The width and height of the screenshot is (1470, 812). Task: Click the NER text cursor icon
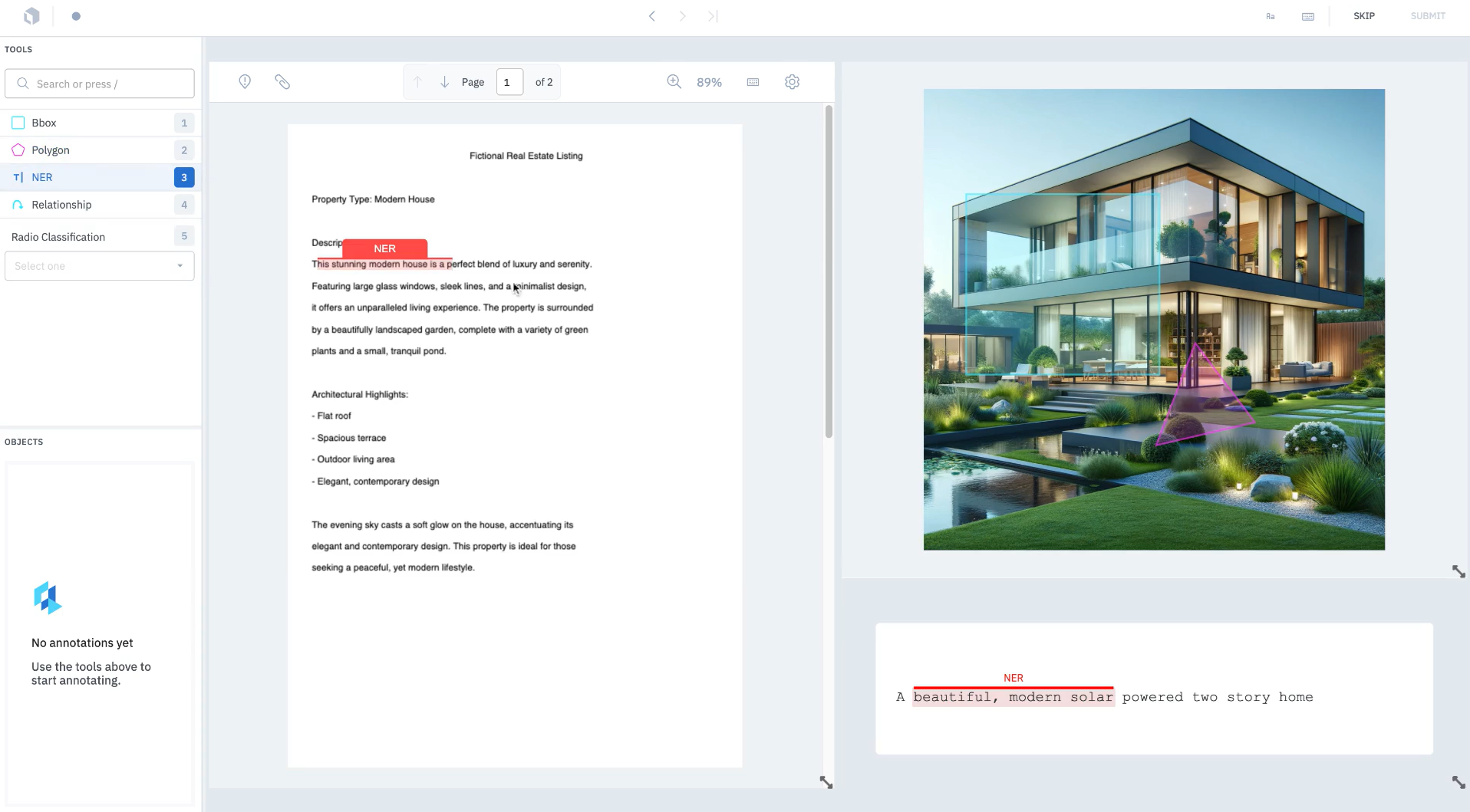pos(18,177)
